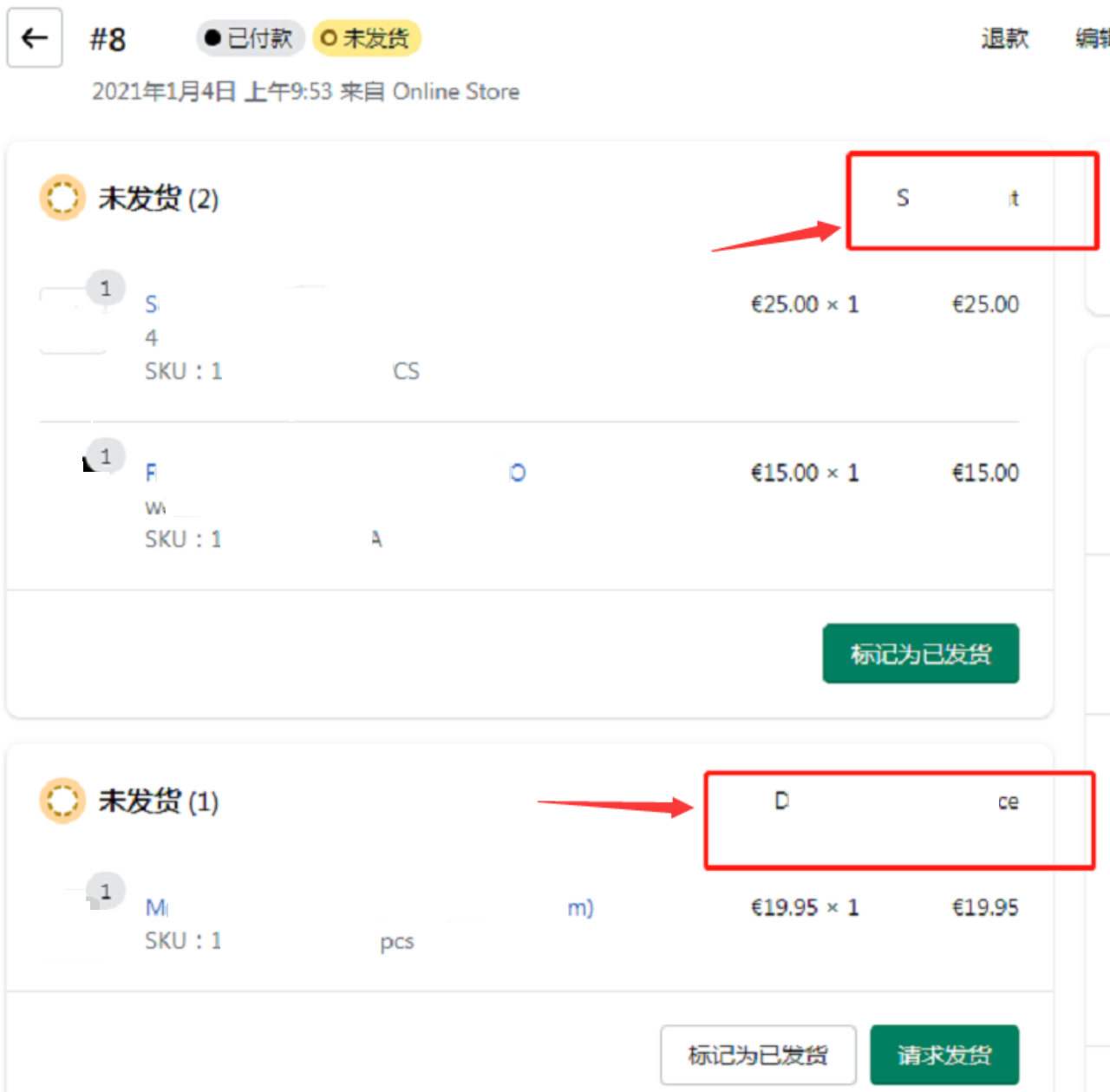Click quantity badge on the €25.00 item

(106, 288)
